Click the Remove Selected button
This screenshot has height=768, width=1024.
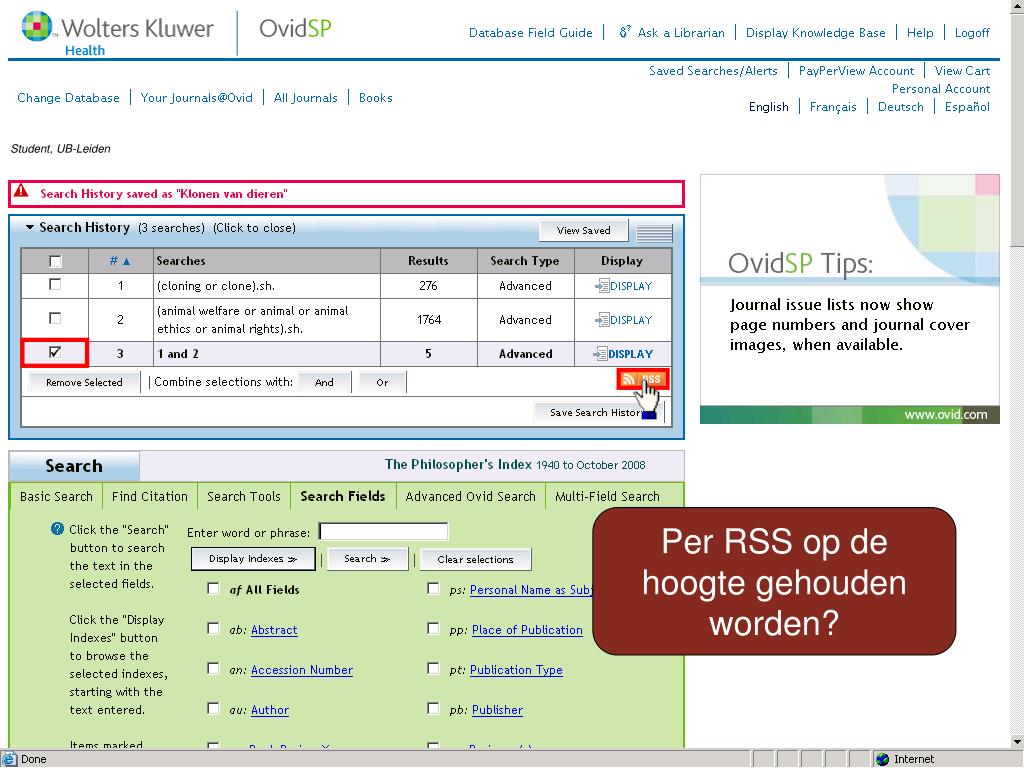[x=84, y=383]
